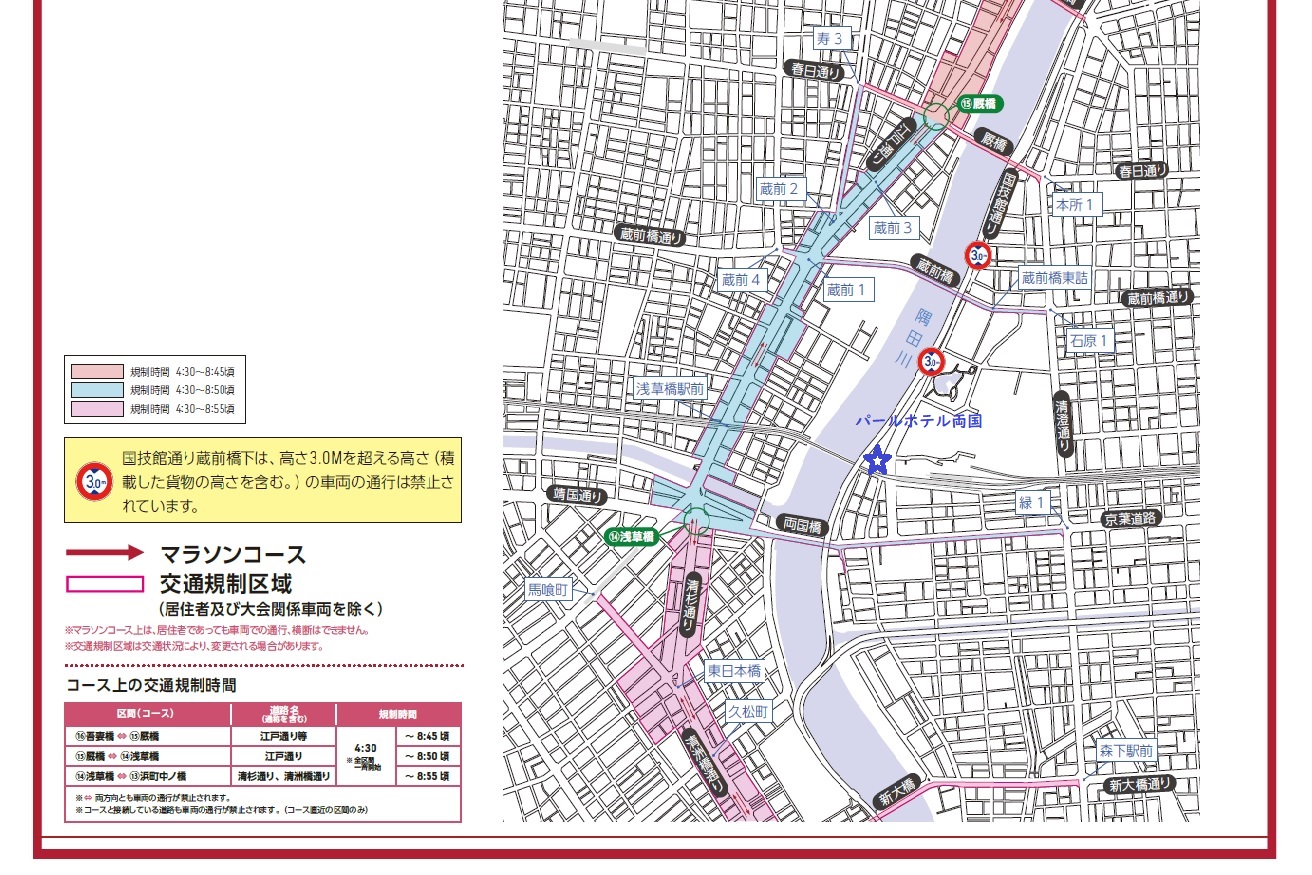Click the 清澄通り road label
1312x875 pixels.
click(1062, 424)
